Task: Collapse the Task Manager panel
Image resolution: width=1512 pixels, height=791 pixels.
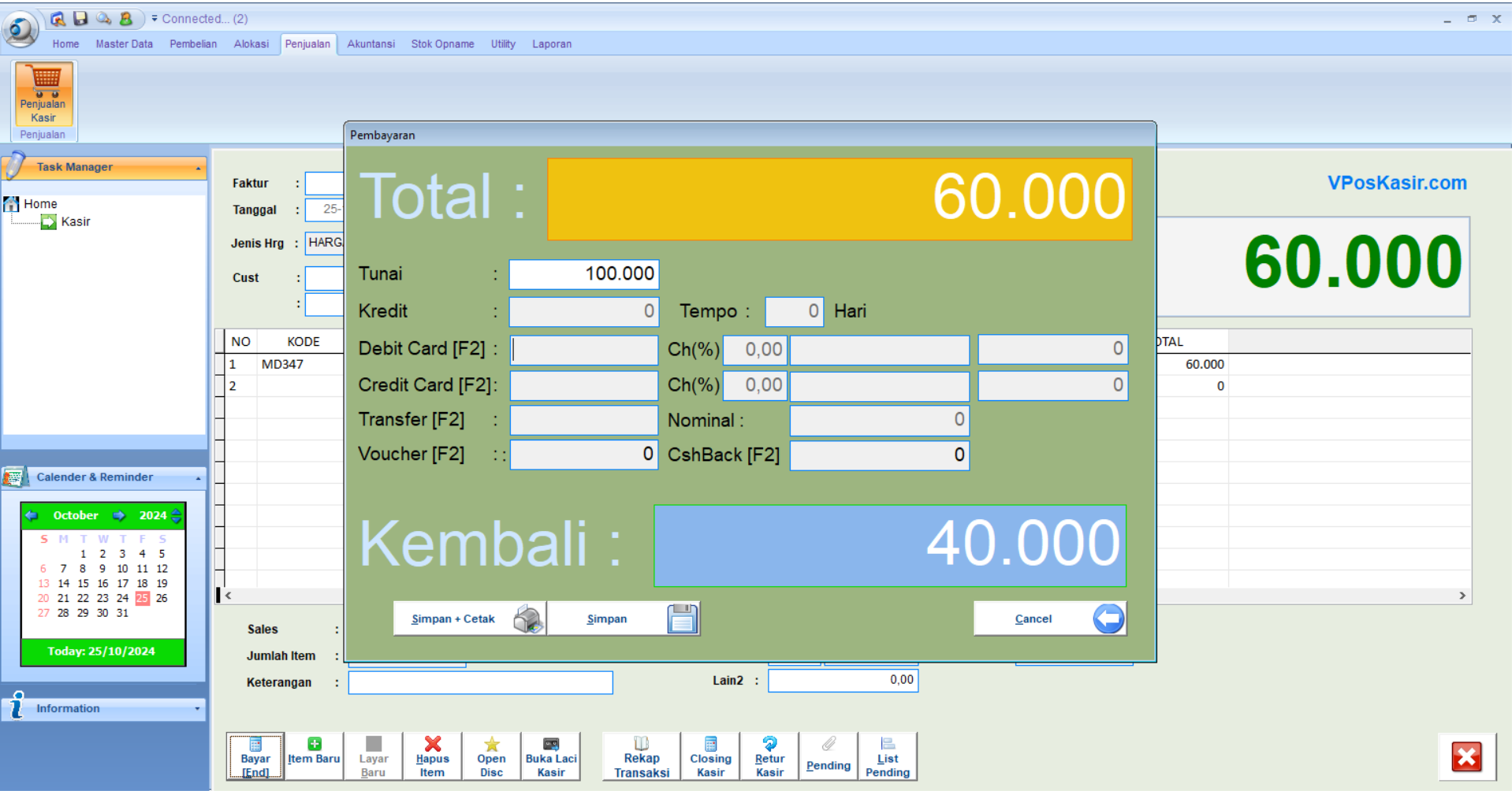Action: coord(198,168)
